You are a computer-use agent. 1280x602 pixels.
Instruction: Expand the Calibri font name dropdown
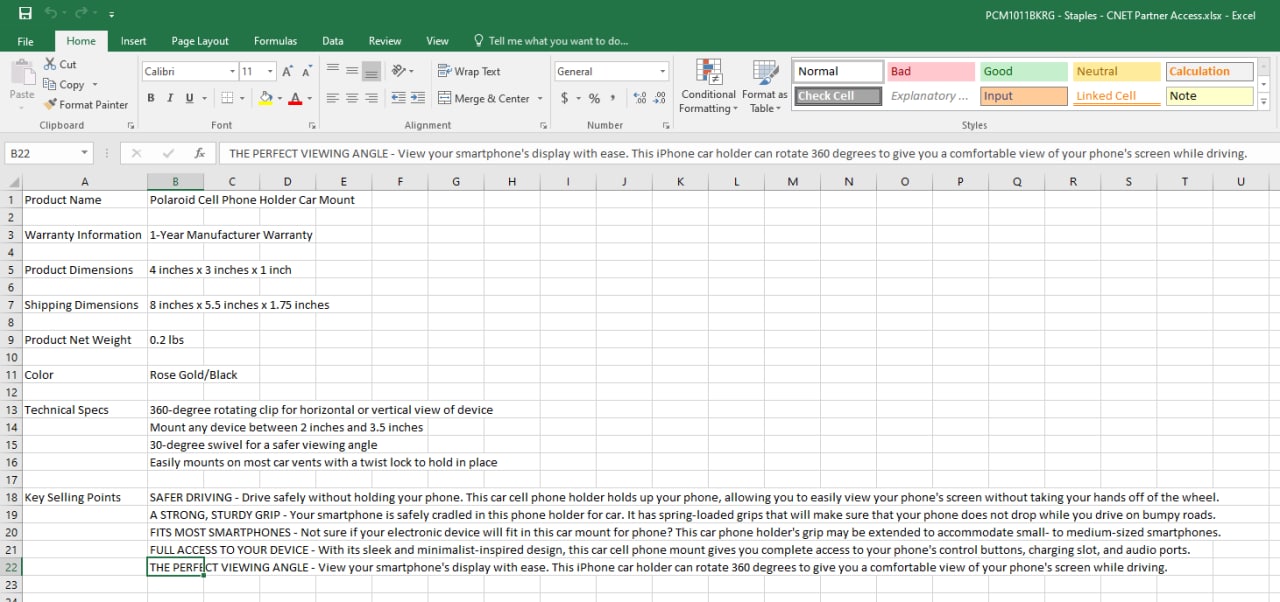coord(232,71)
